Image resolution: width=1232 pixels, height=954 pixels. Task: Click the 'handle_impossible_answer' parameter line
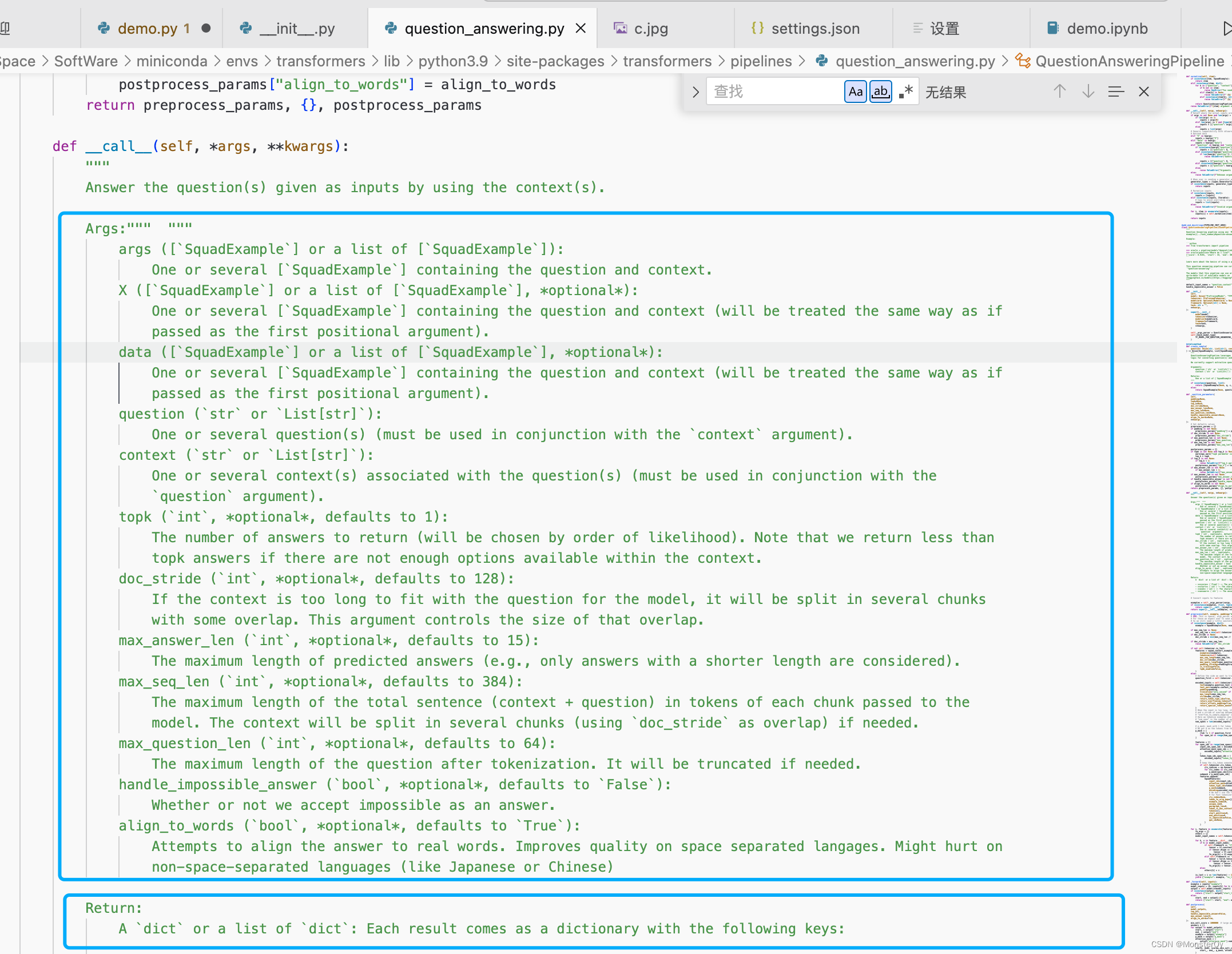coord(395,785)
